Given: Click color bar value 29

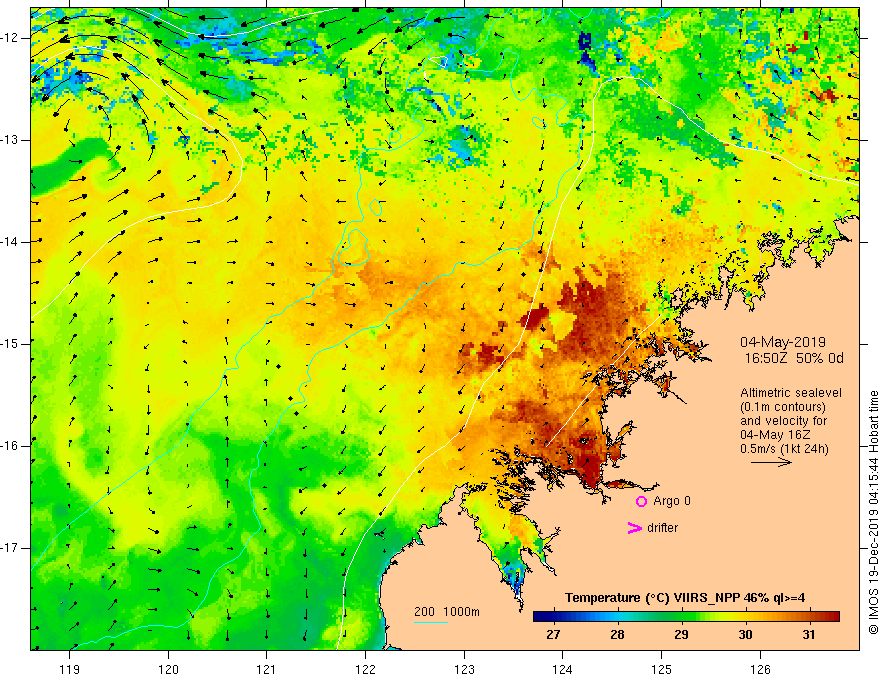Looking at the screenshot, I should point(681,635).
